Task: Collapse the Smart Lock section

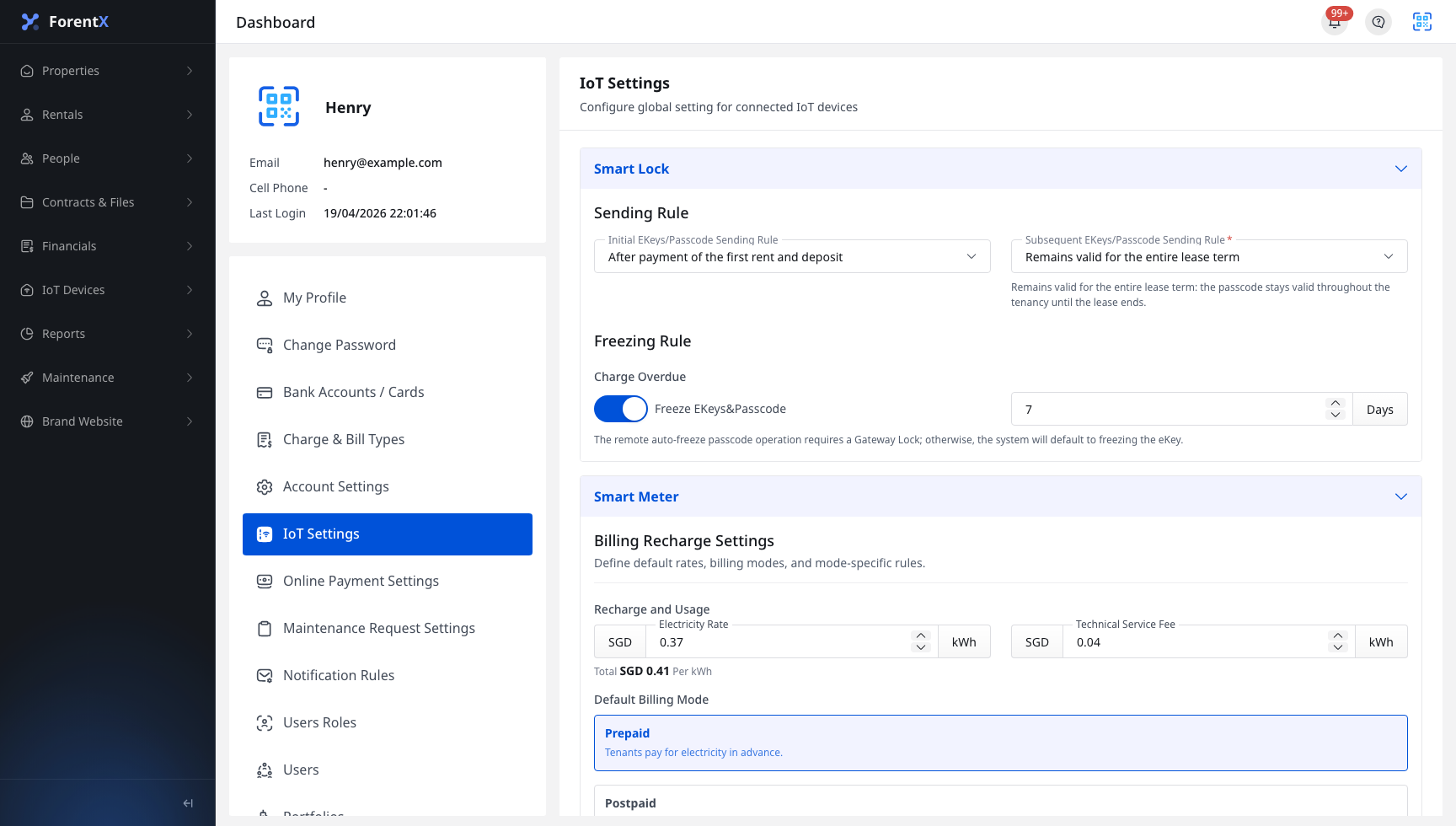Action: coord(1401,169)
